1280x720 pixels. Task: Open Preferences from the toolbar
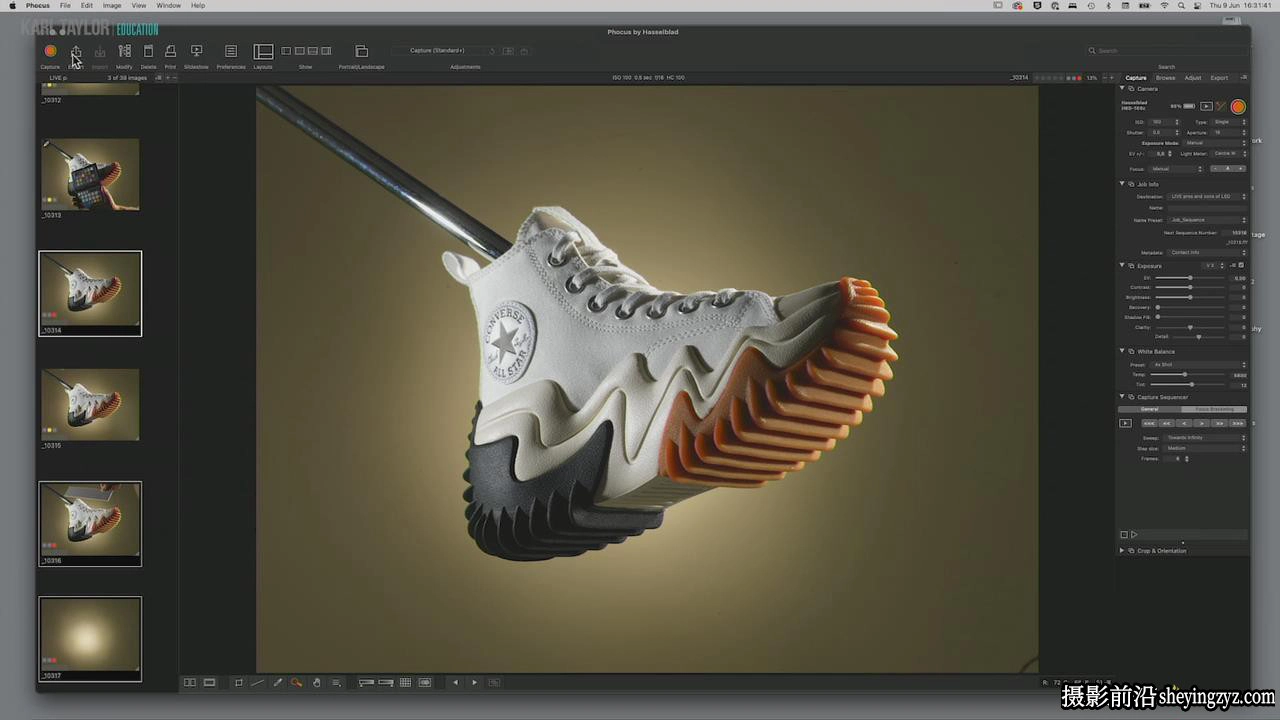(x=231, y=51)
